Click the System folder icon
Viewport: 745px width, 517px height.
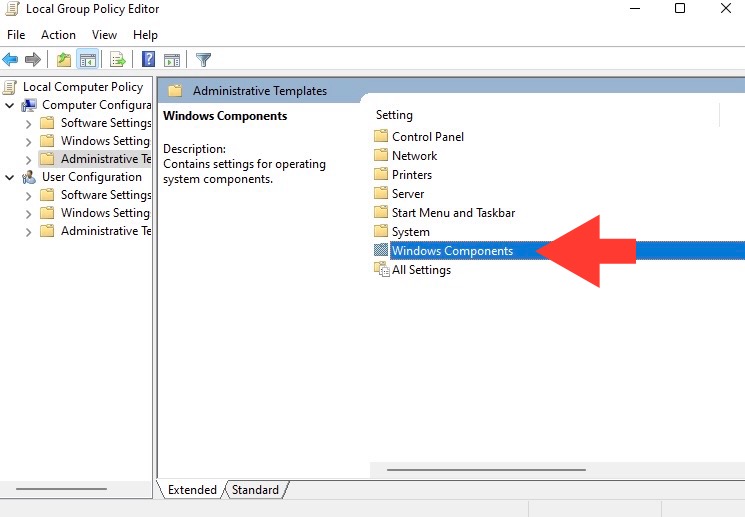coord(381,231)
